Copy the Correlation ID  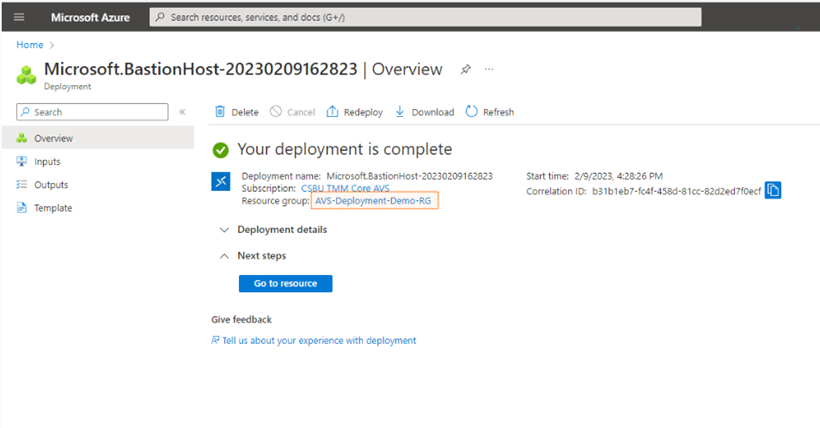click(773, 190)
